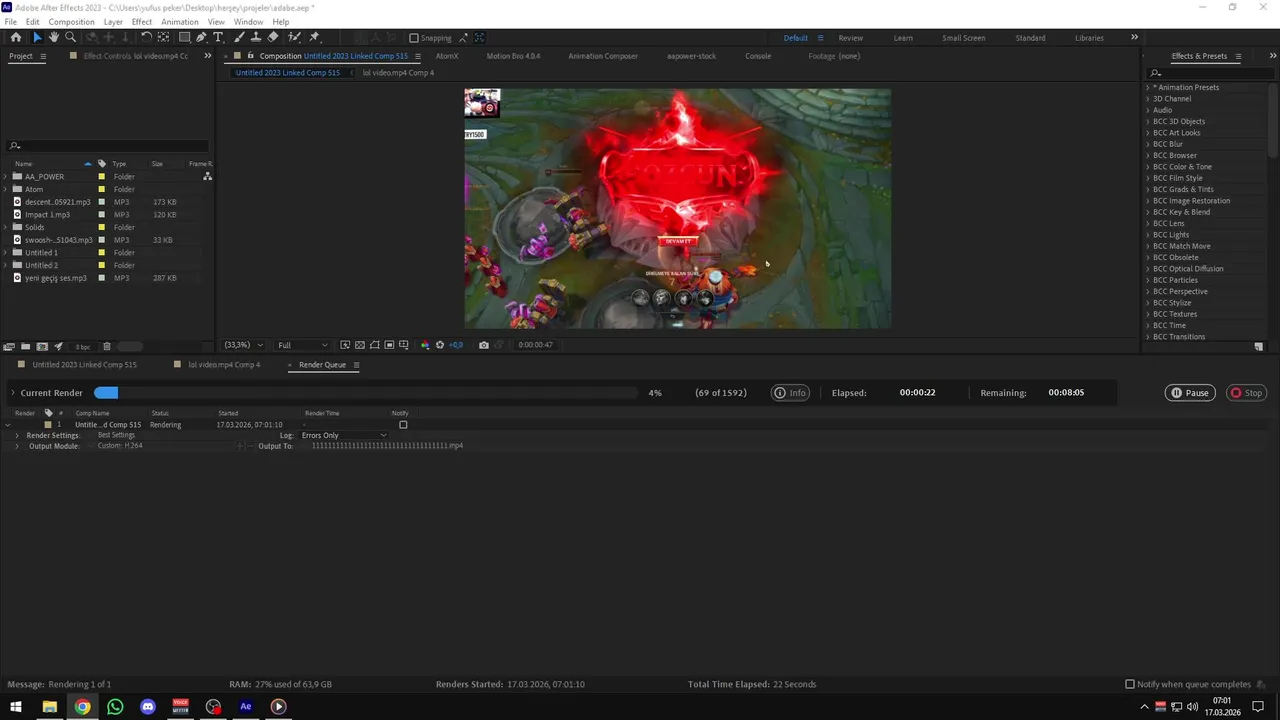Delete selected project item with trash icon
1280x720 pixels.
[x=107, y=347]
